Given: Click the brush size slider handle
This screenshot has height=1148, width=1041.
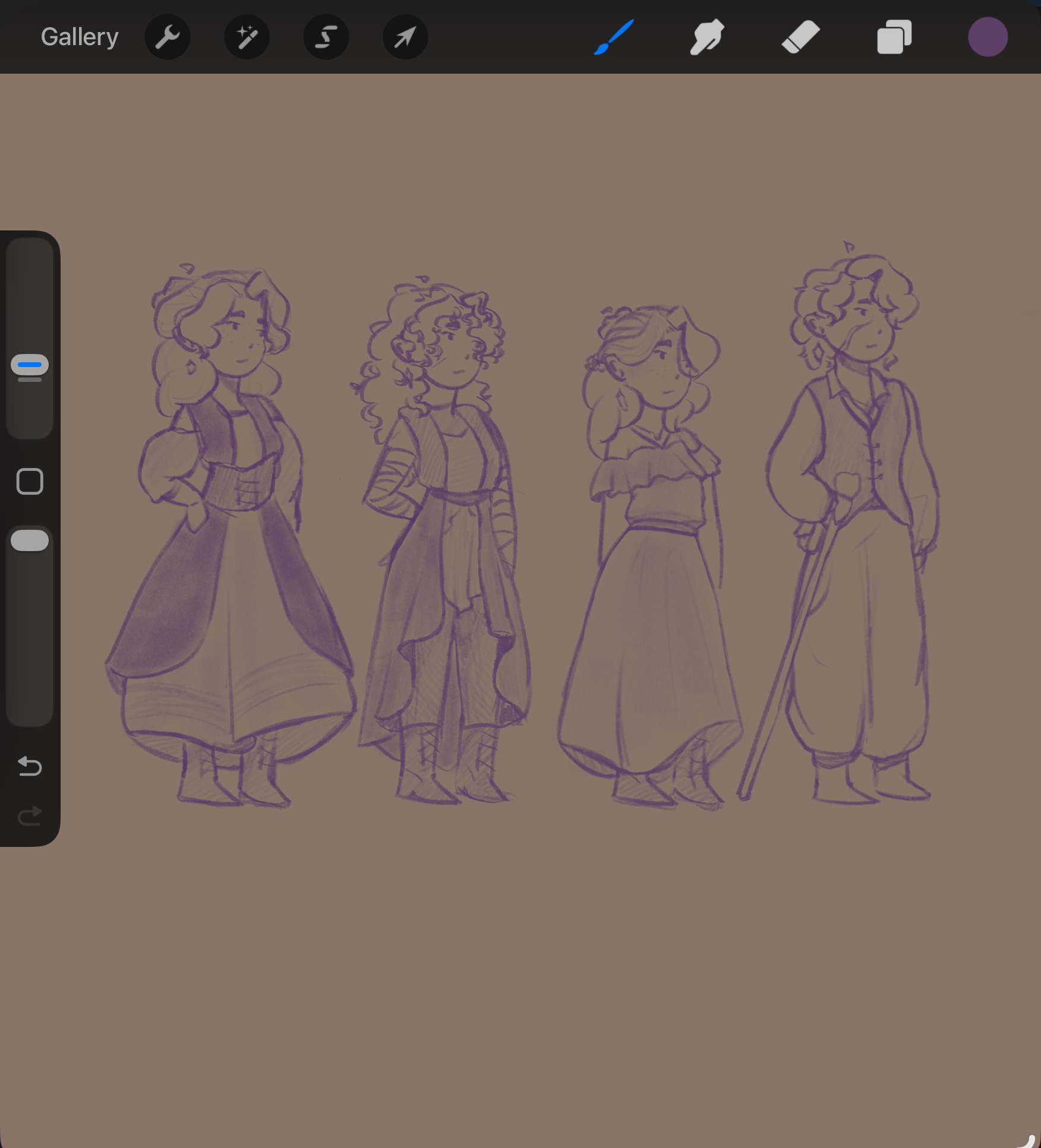Looking at the screenshot, I should click(x=30, y=365).
